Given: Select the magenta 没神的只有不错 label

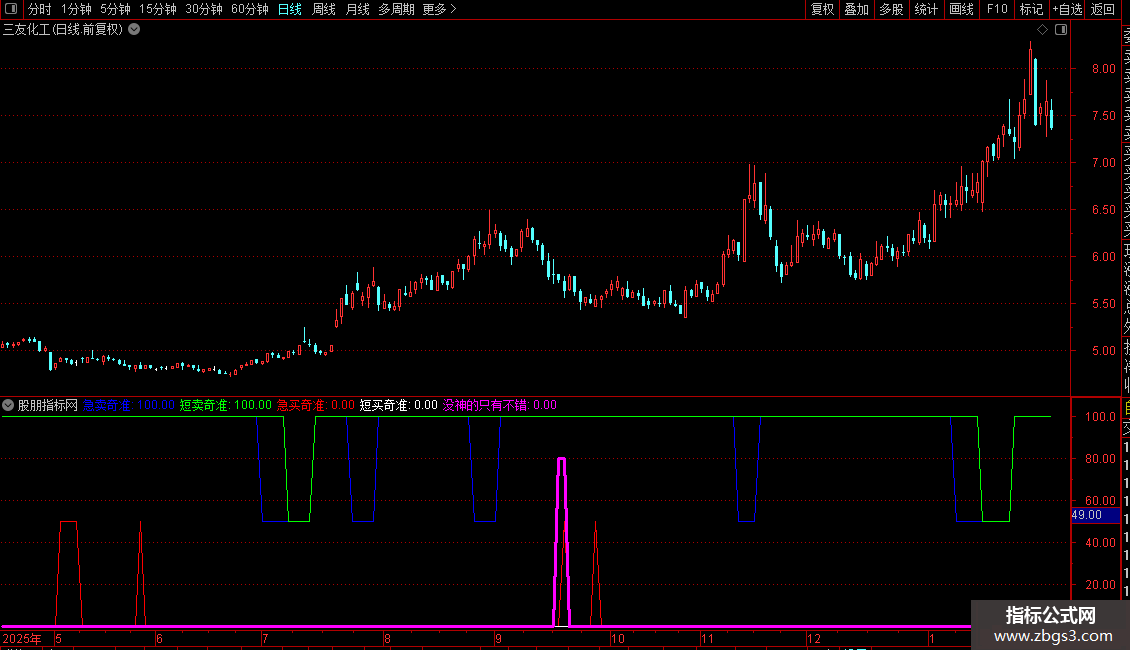Looking at the screenshot, I should (499, 405).
